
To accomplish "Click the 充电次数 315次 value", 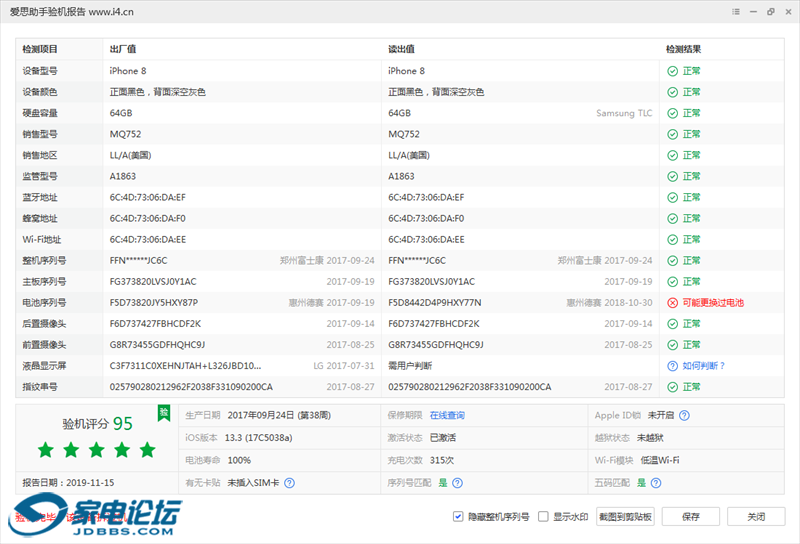I will 442,460.
